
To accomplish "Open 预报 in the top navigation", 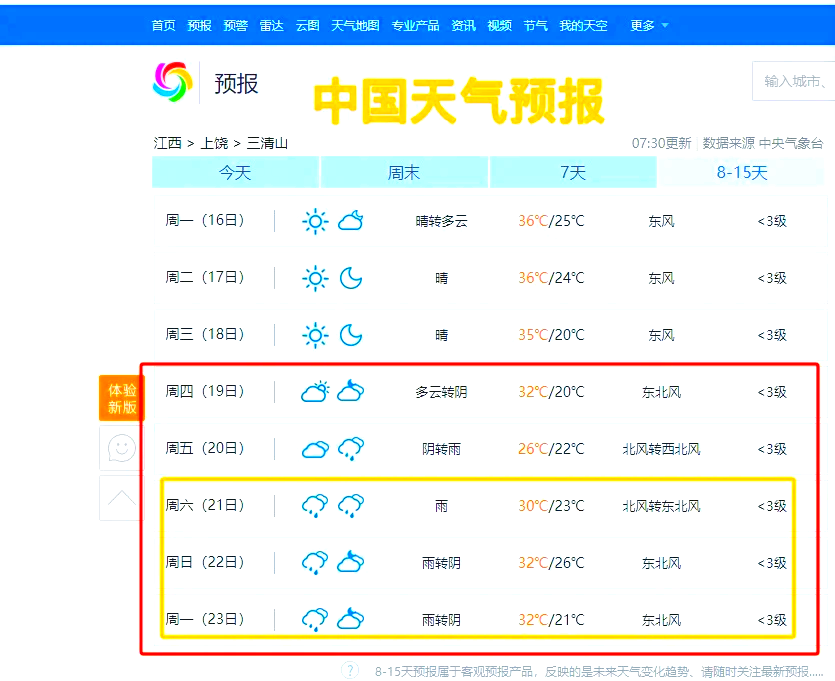I will click(x=200, y=26).
